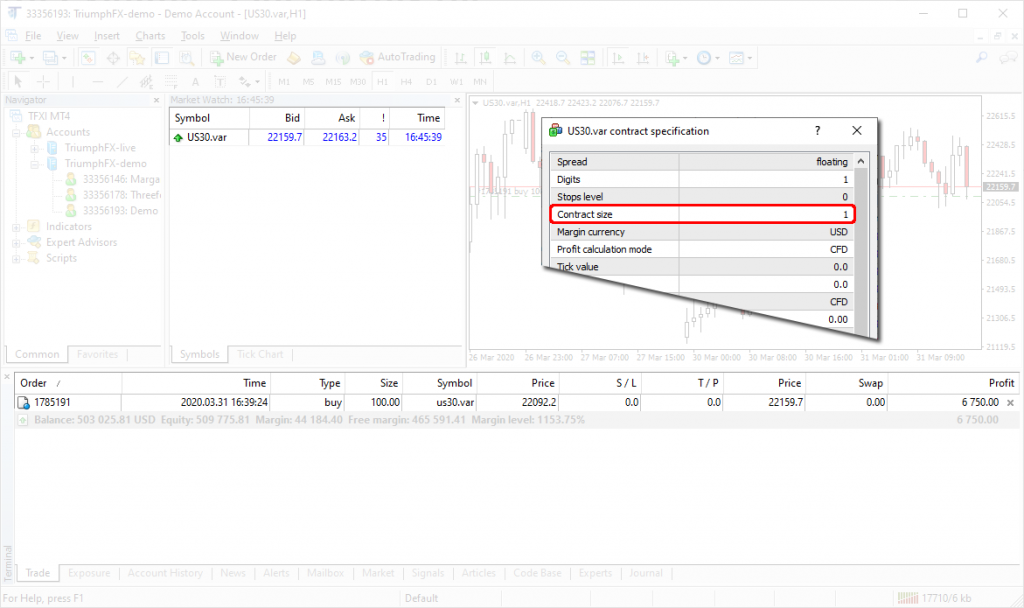Viewport: 1024px width, 608px height.
Task: Open the Charts menu
Action: 150,36
